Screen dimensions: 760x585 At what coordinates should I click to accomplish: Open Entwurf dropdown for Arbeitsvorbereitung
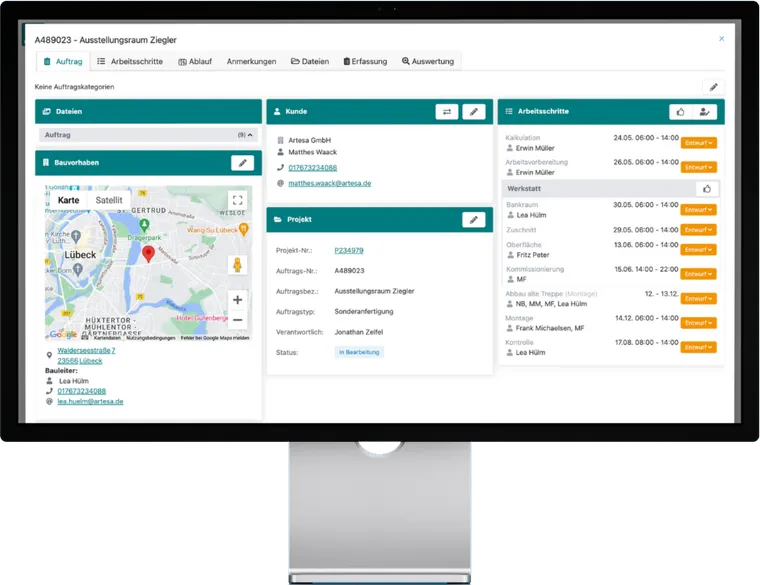pos(698,167)
